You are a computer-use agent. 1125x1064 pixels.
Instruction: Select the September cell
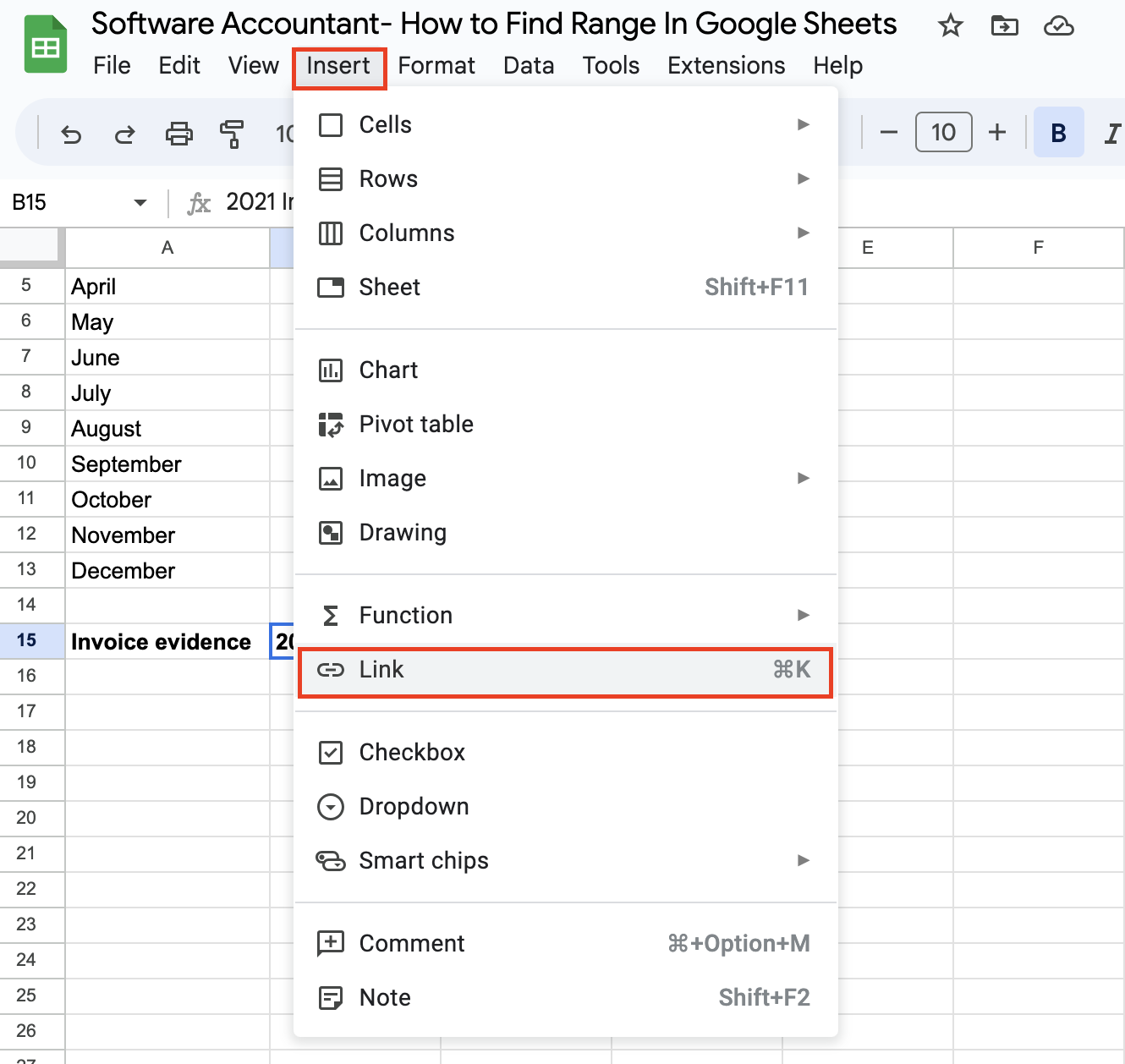click(x=167, y=464)
